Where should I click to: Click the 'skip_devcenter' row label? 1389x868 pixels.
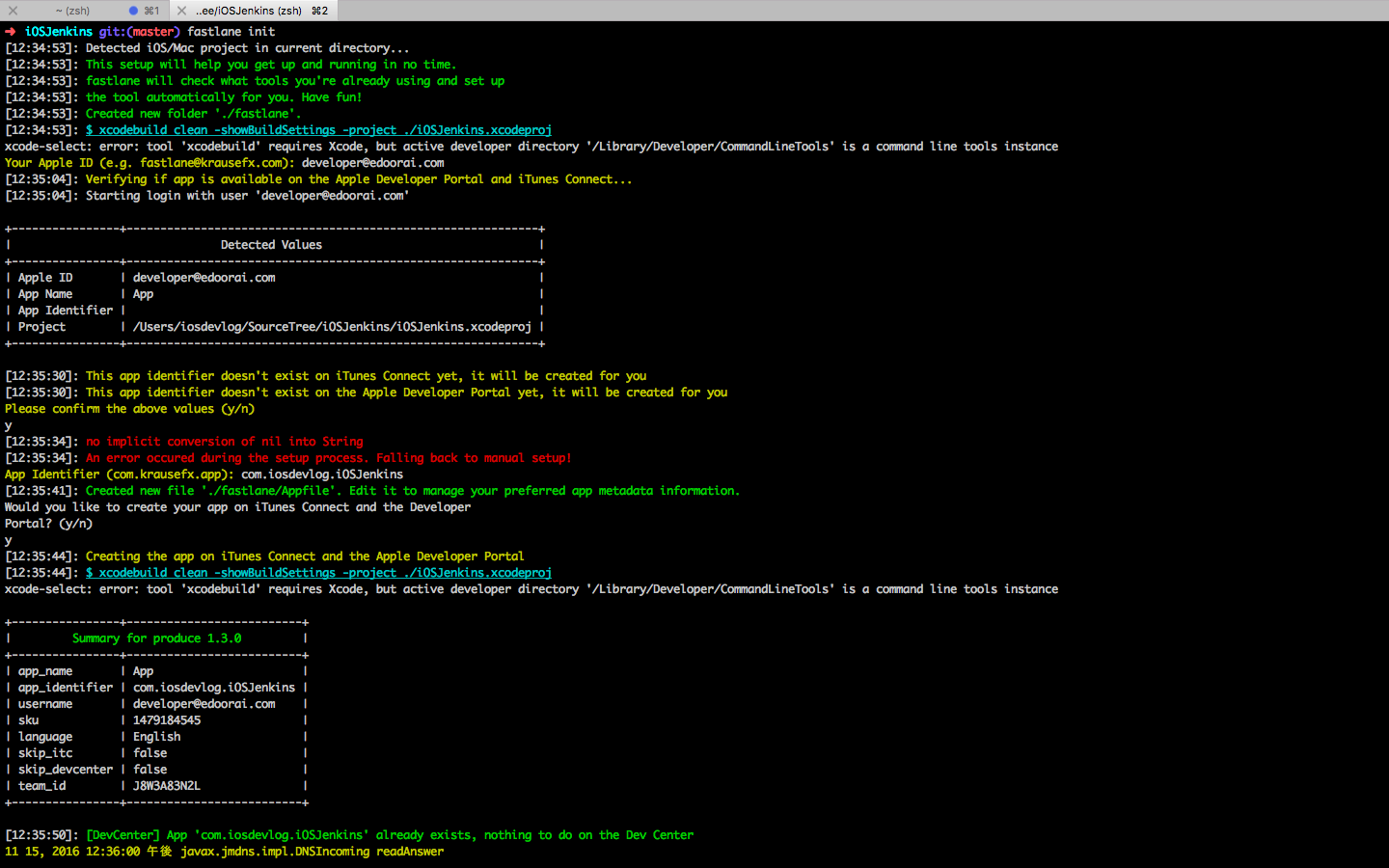tap(66, 770)
